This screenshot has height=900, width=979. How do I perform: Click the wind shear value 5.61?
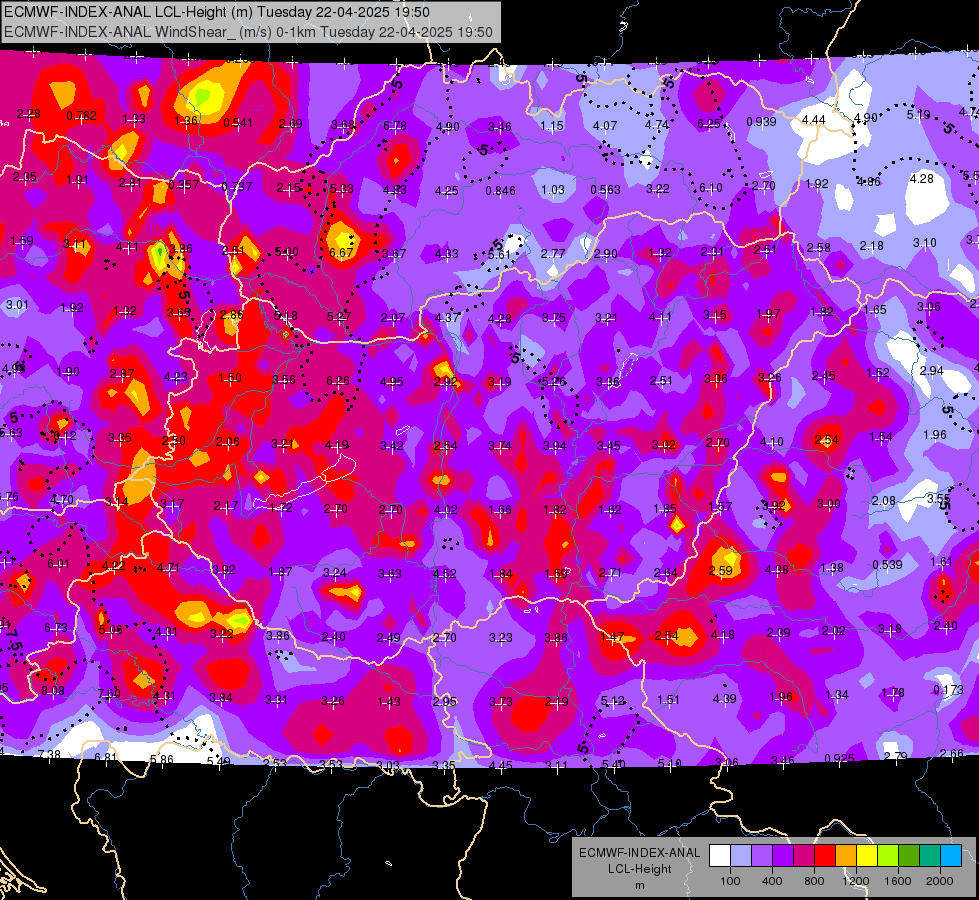tap(499, 254)
